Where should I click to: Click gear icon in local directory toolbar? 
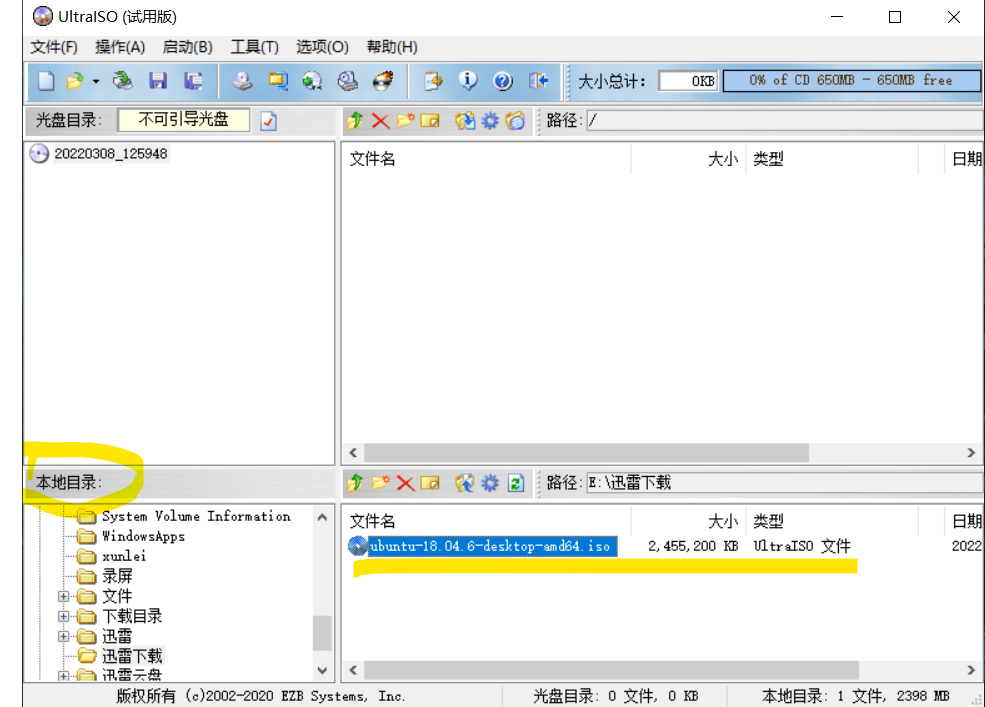490,483
